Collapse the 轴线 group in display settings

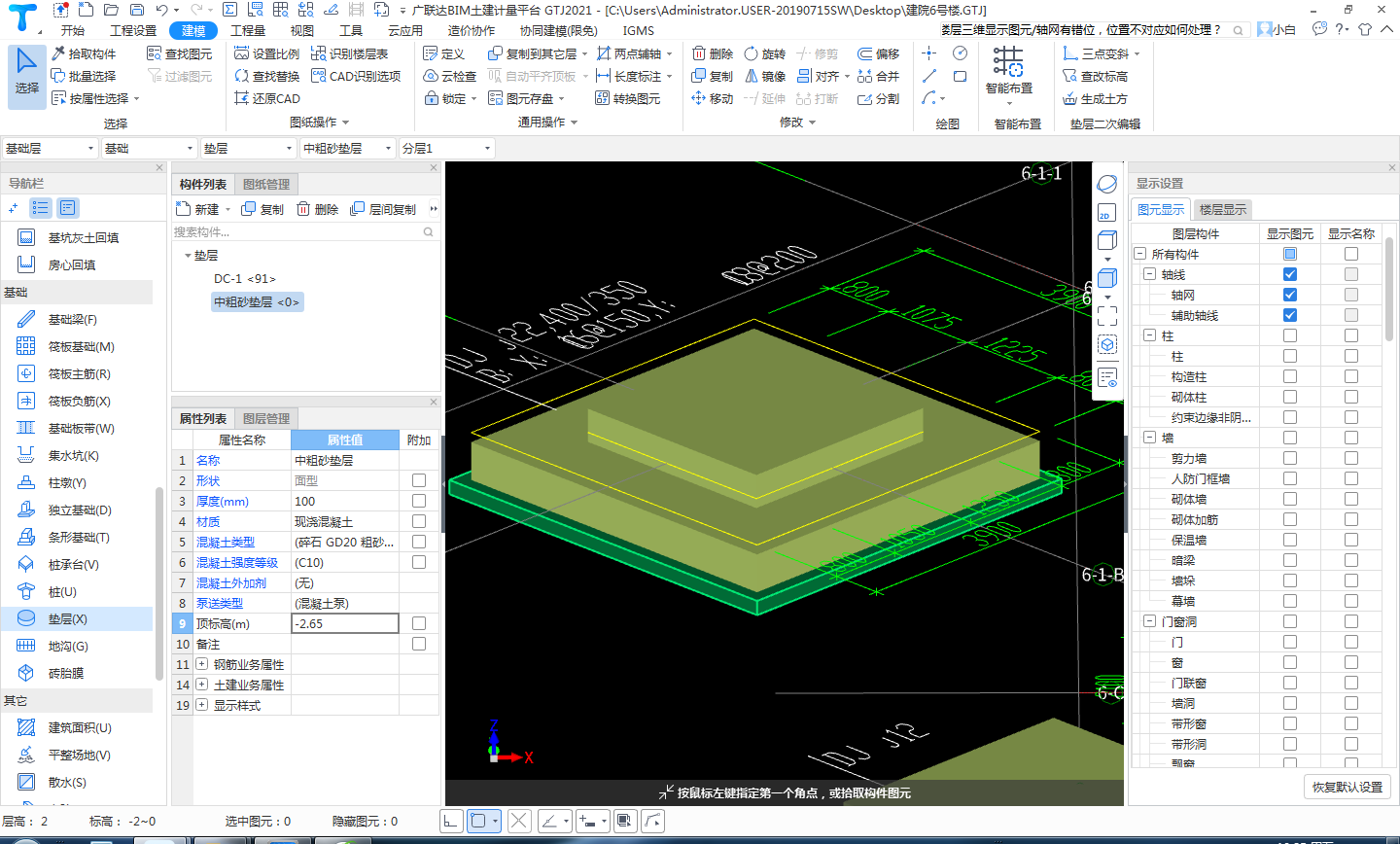pos(1149,274)
